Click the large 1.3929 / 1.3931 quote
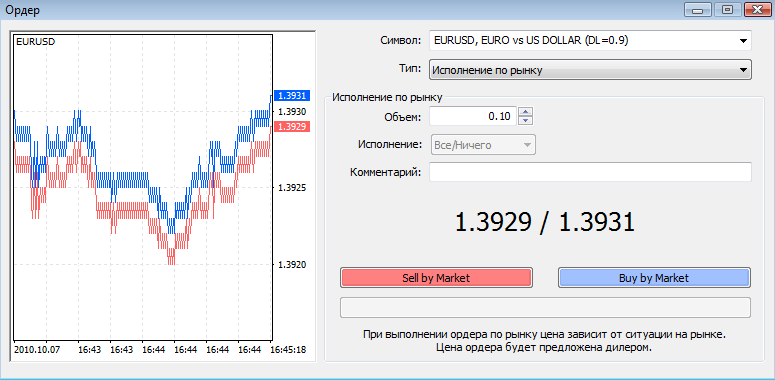The image size is (775, 380). [544, 222]
